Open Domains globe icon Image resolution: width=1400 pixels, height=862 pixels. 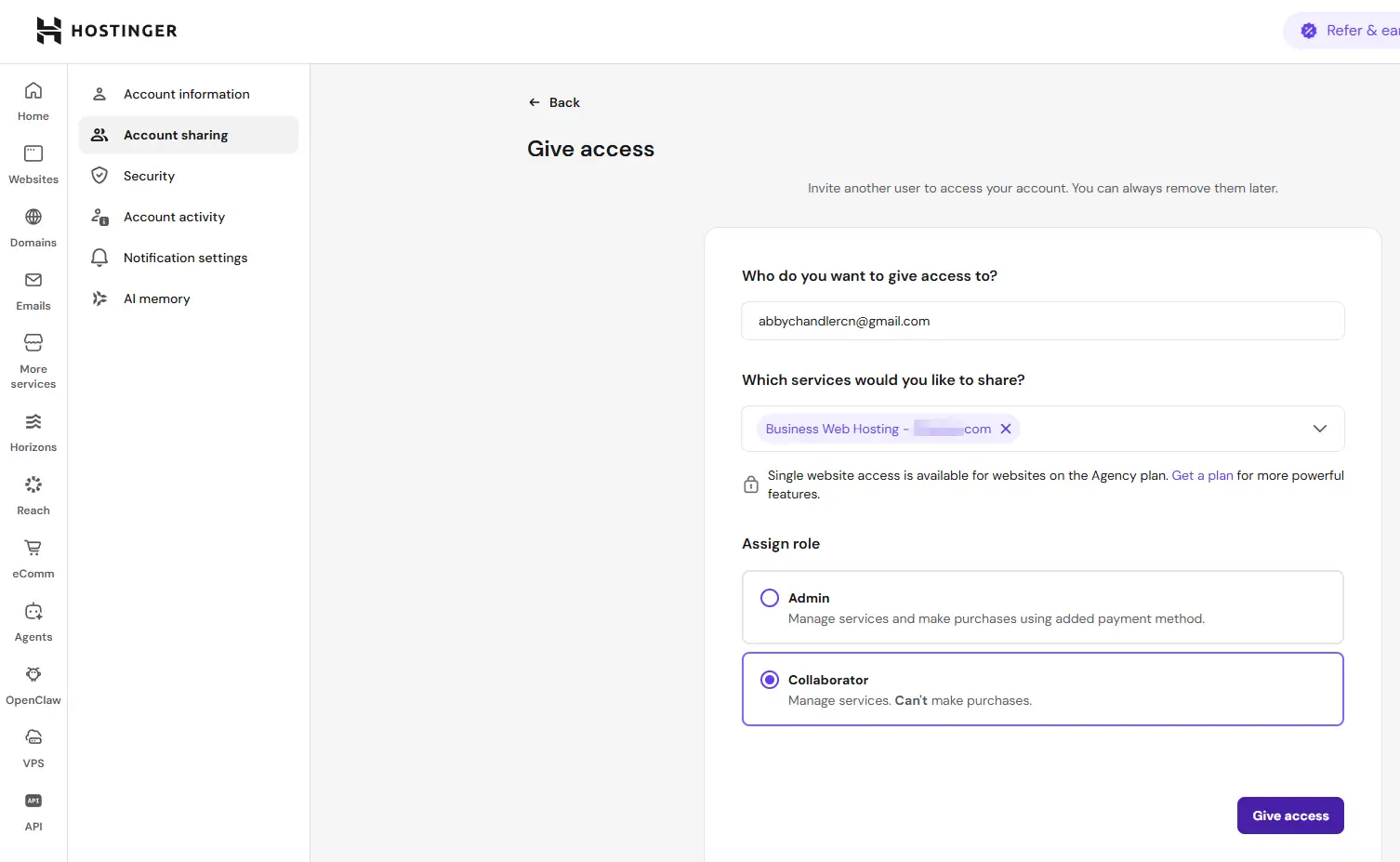point(33,218)
